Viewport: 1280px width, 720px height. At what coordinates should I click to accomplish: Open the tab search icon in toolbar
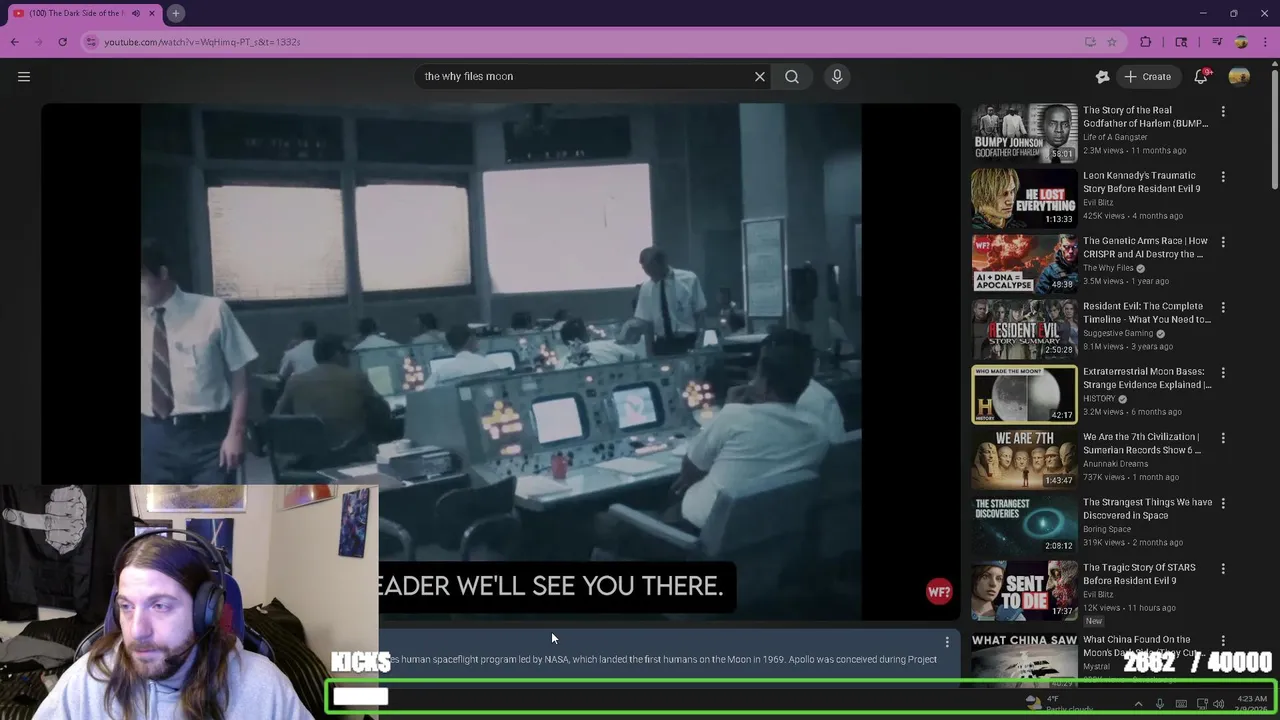coord(1181,42)
